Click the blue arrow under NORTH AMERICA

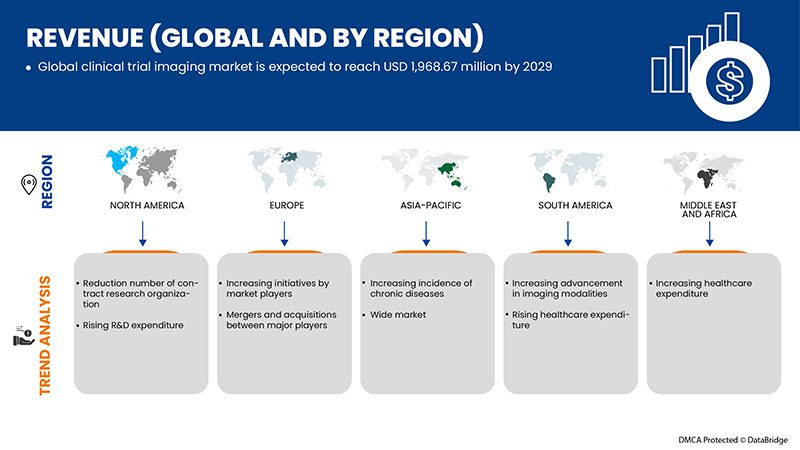[141, 233]
